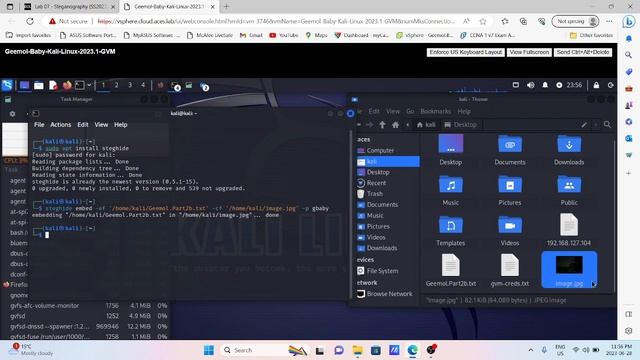Refresh the browser page
The image size is (640, 360).
30,21
